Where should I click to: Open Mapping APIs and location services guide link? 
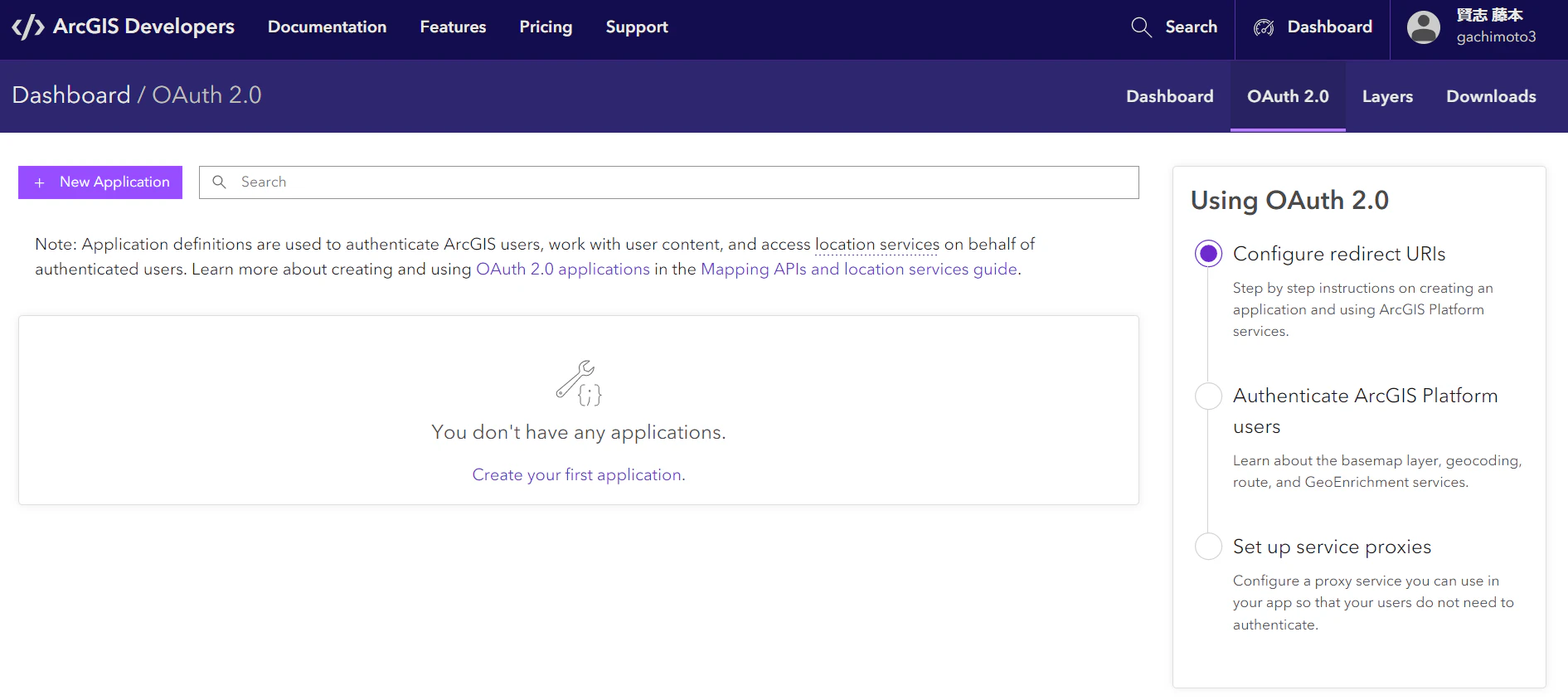[x=859, y=270]
